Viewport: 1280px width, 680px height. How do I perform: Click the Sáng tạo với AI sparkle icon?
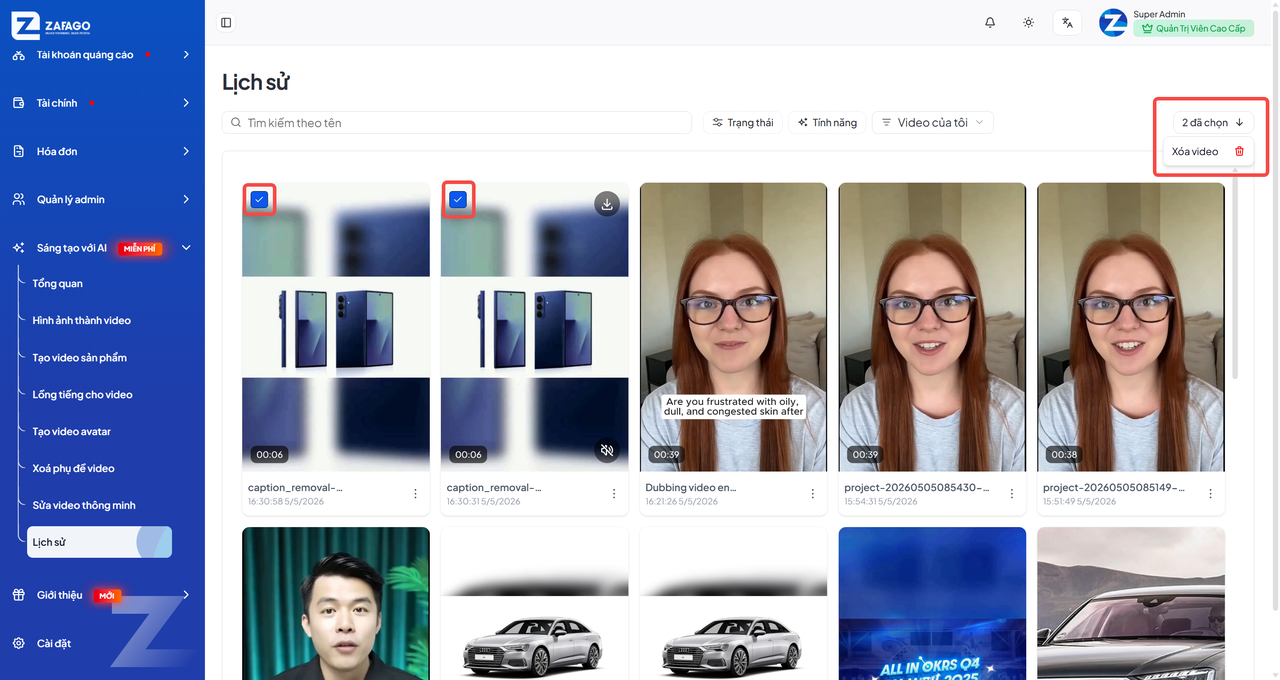[18, 247]
